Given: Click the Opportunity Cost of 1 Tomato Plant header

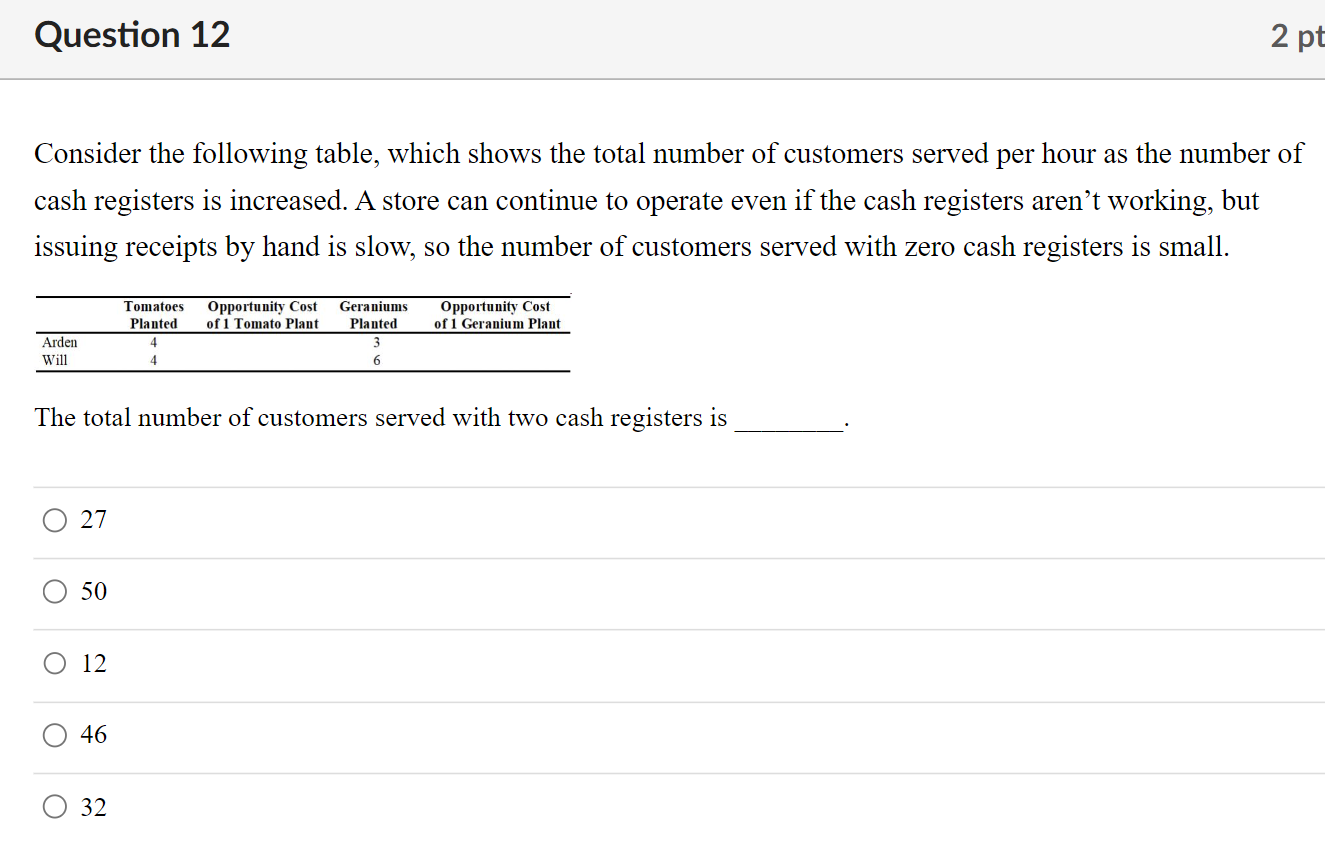Looking at the screenshot, I should pyautogui.click(x=262, y=315).
